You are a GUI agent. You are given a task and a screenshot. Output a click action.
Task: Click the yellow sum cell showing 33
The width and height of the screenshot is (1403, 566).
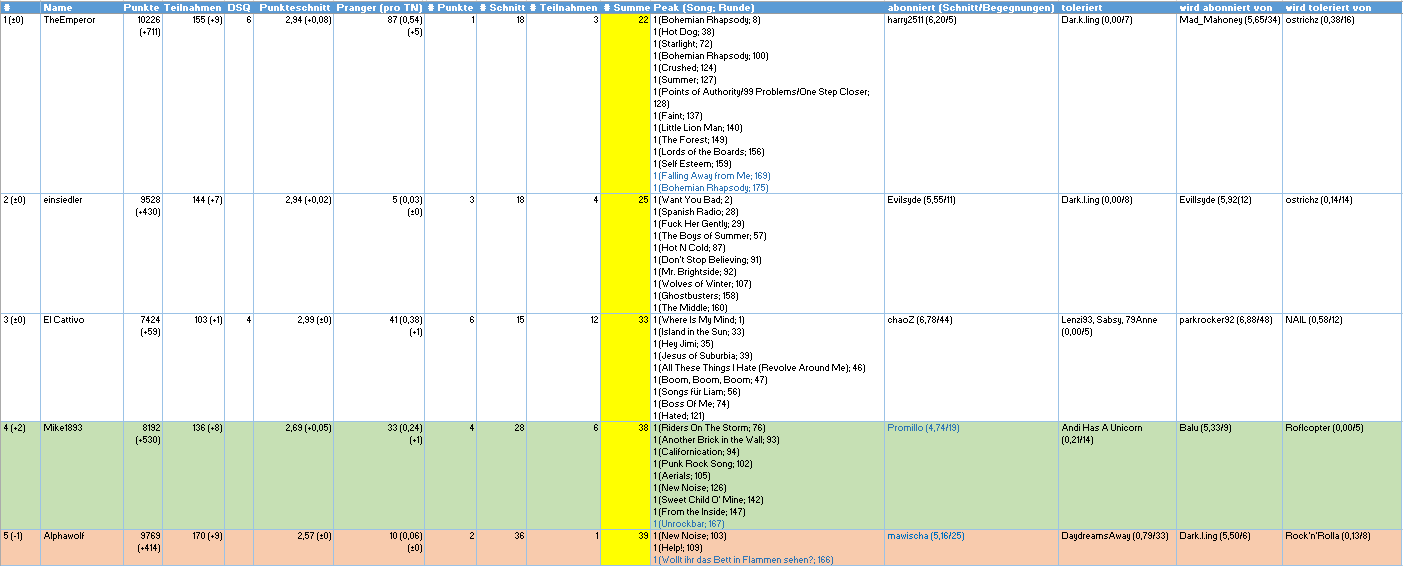(x=626, y=320)
